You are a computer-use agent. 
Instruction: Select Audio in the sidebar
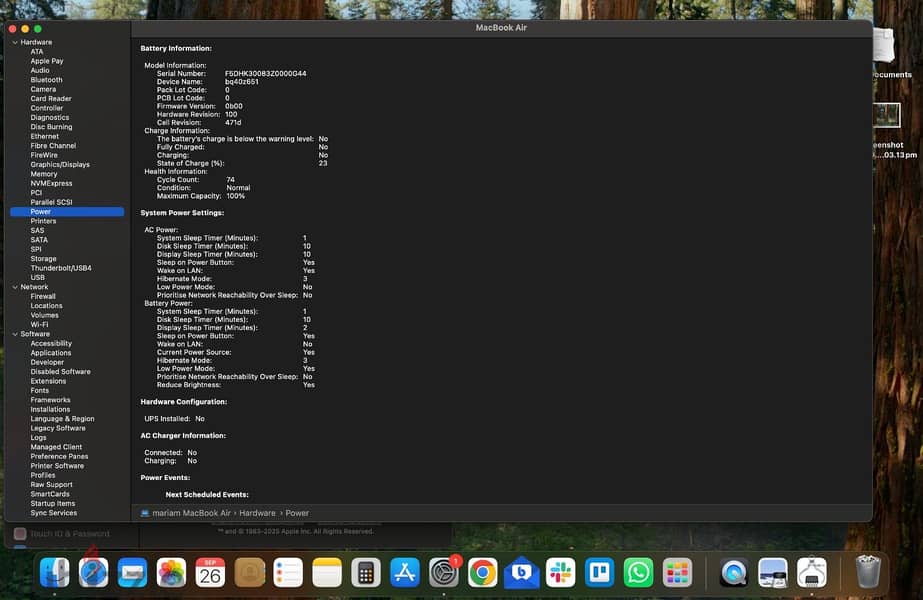tap(40, 71)
